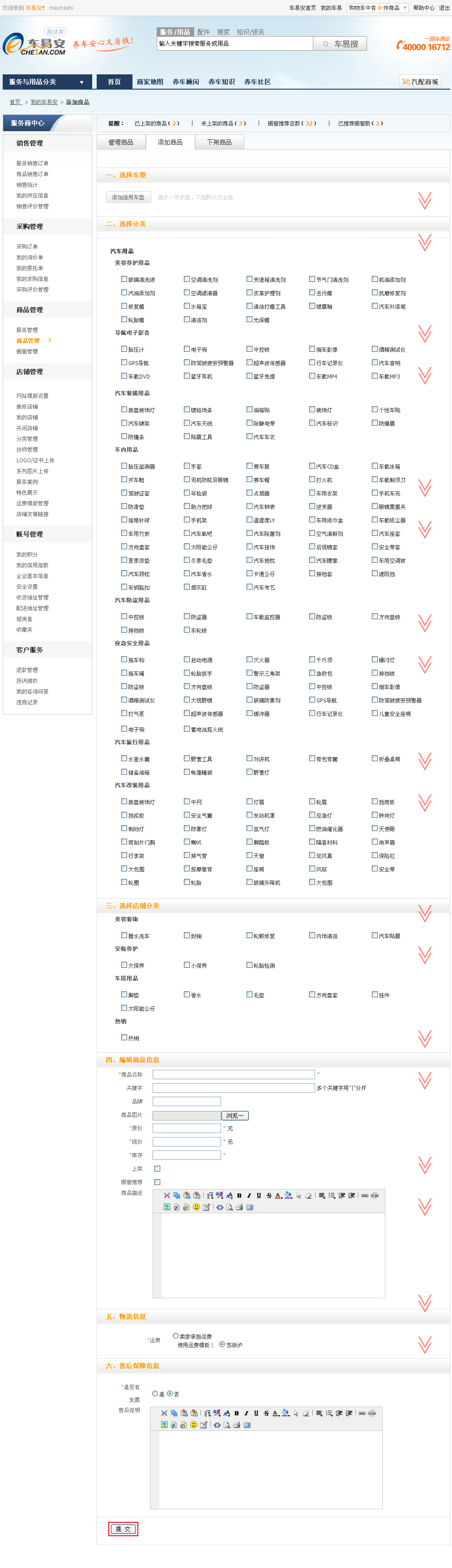The height and width of the screenshot is (1568, 452).
Task: Click Cut icon in 售后说明 editor
Action: [x=164, y=1413]
